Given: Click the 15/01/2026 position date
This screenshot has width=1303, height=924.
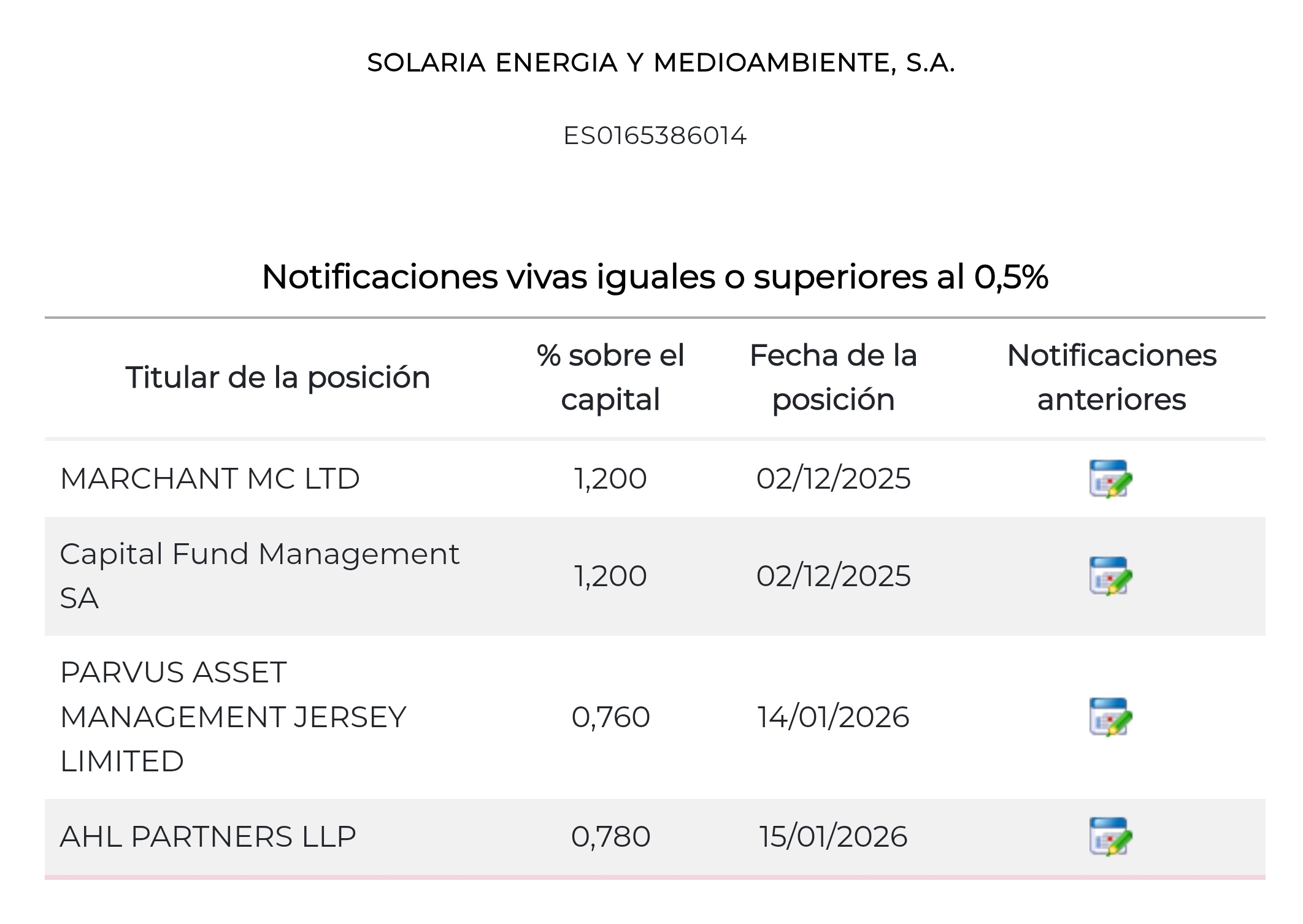Looking at the screenshot, I should [833, 836].
